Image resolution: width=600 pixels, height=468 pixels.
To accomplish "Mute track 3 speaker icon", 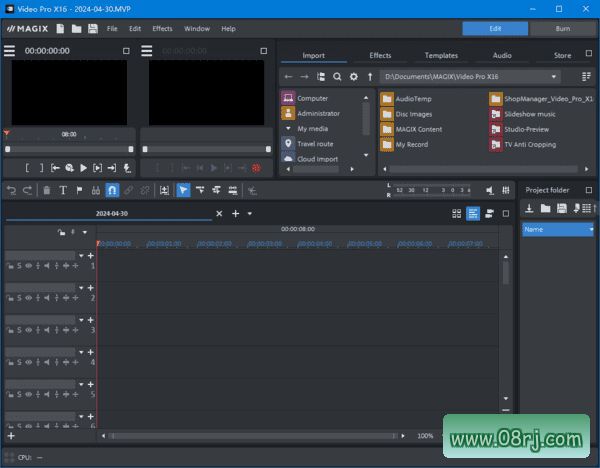I will (x=46, y=330).
